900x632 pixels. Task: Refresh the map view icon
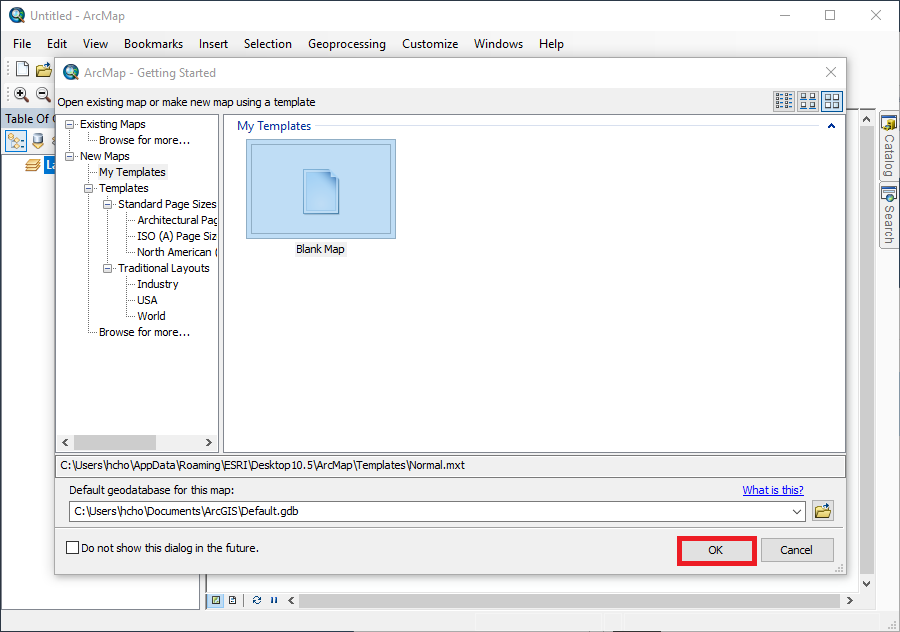point(257,600)
